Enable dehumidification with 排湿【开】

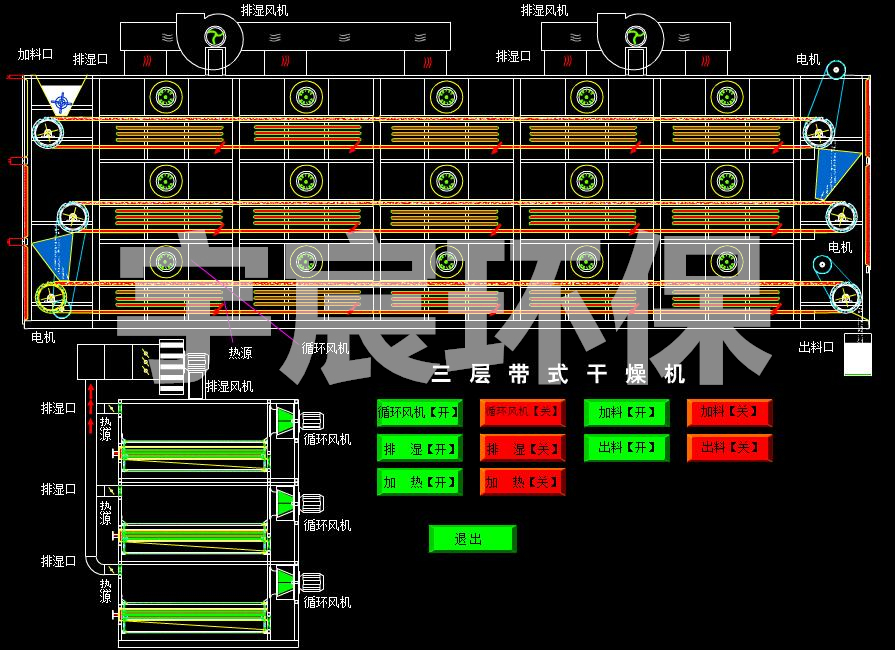pyautogui.click(x=419, y=448)
